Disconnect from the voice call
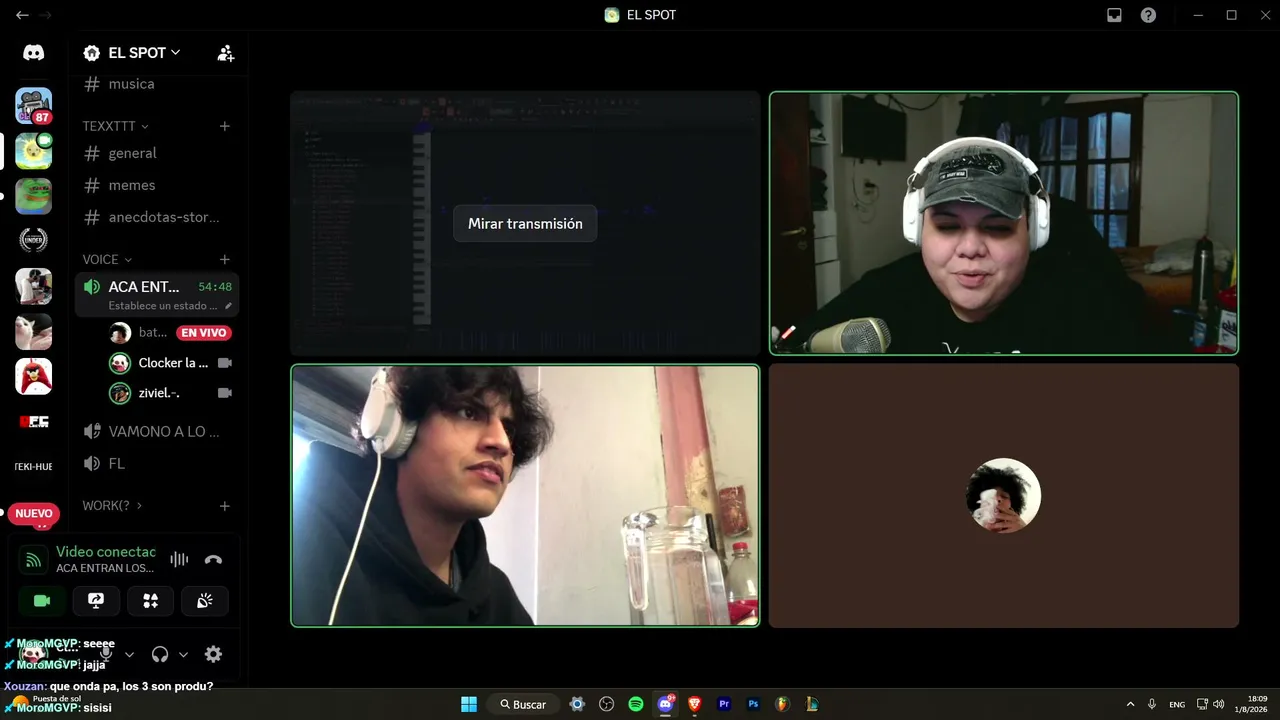This screenshot has height=720, width=1280. (213, 560)
